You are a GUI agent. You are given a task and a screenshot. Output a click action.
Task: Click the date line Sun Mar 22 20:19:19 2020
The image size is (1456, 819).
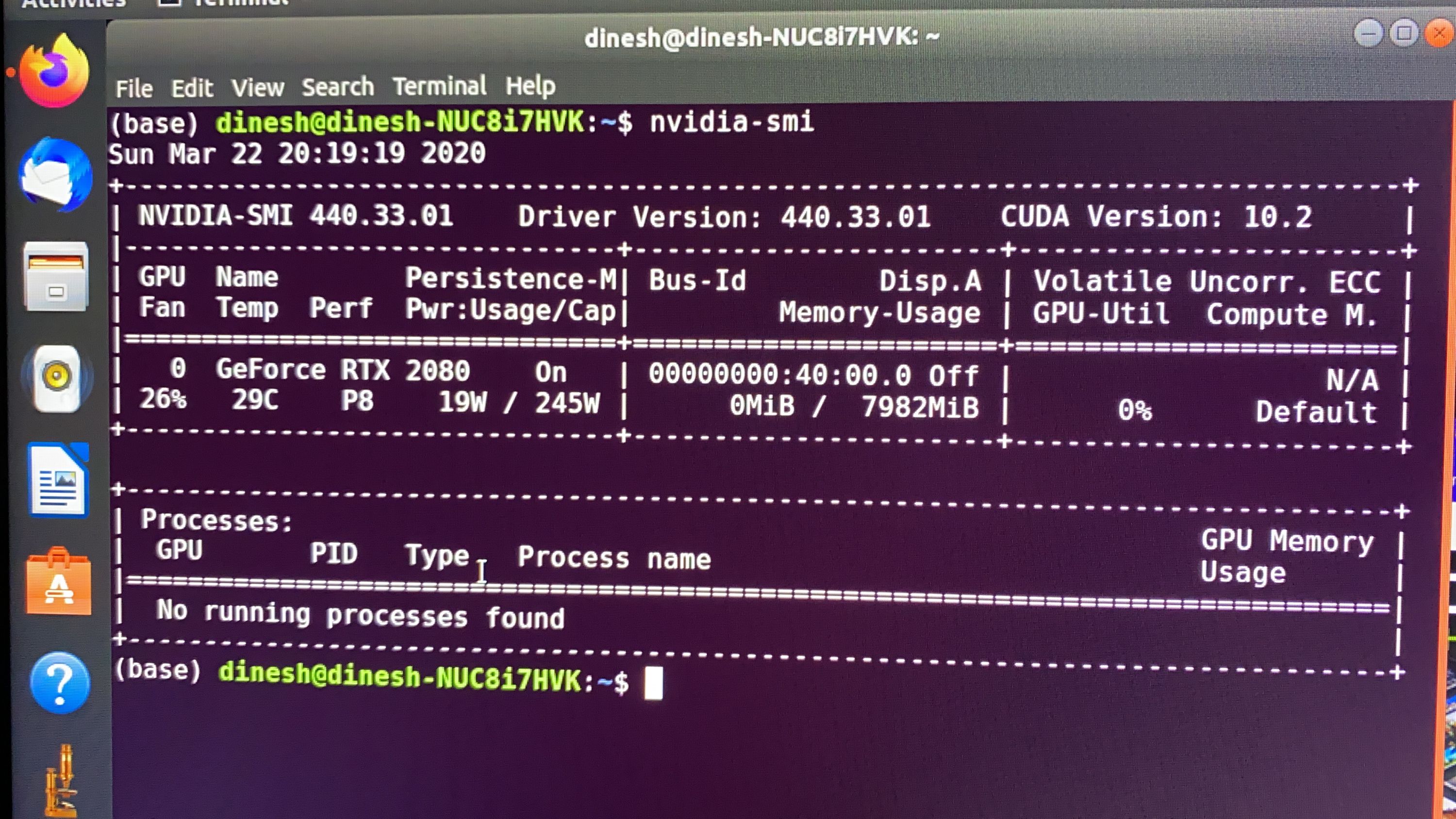coord(297,153)
